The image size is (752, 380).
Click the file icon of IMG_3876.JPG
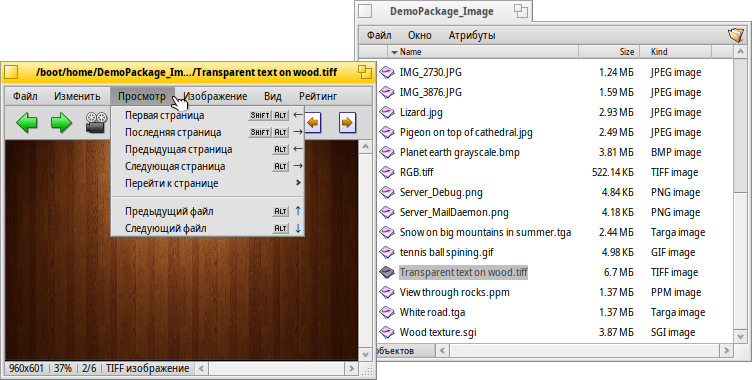(x=387, y=92)
